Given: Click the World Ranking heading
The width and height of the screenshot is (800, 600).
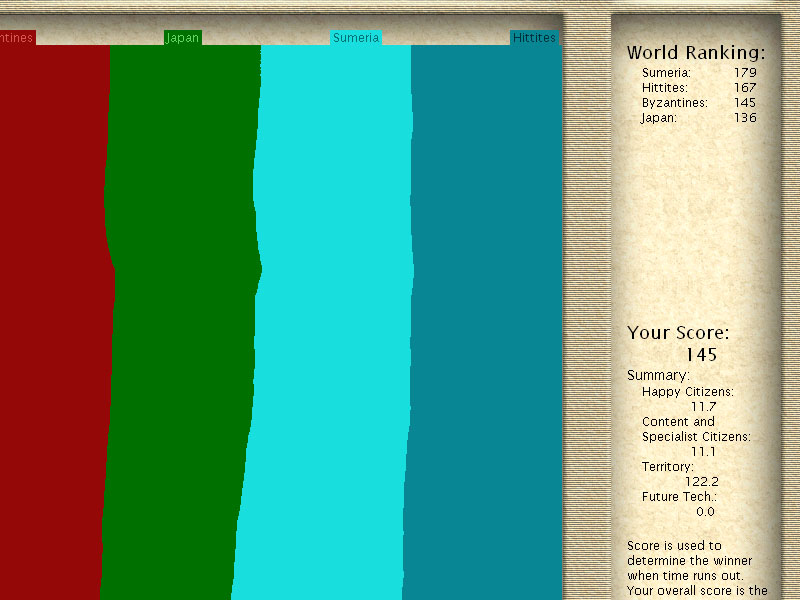Looking at the screenshot, I should pos(695,53).
